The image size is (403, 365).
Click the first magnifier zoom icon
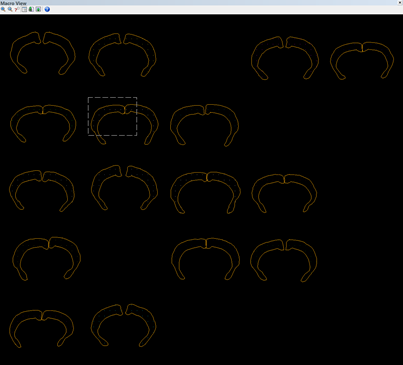tap(3, 9)
